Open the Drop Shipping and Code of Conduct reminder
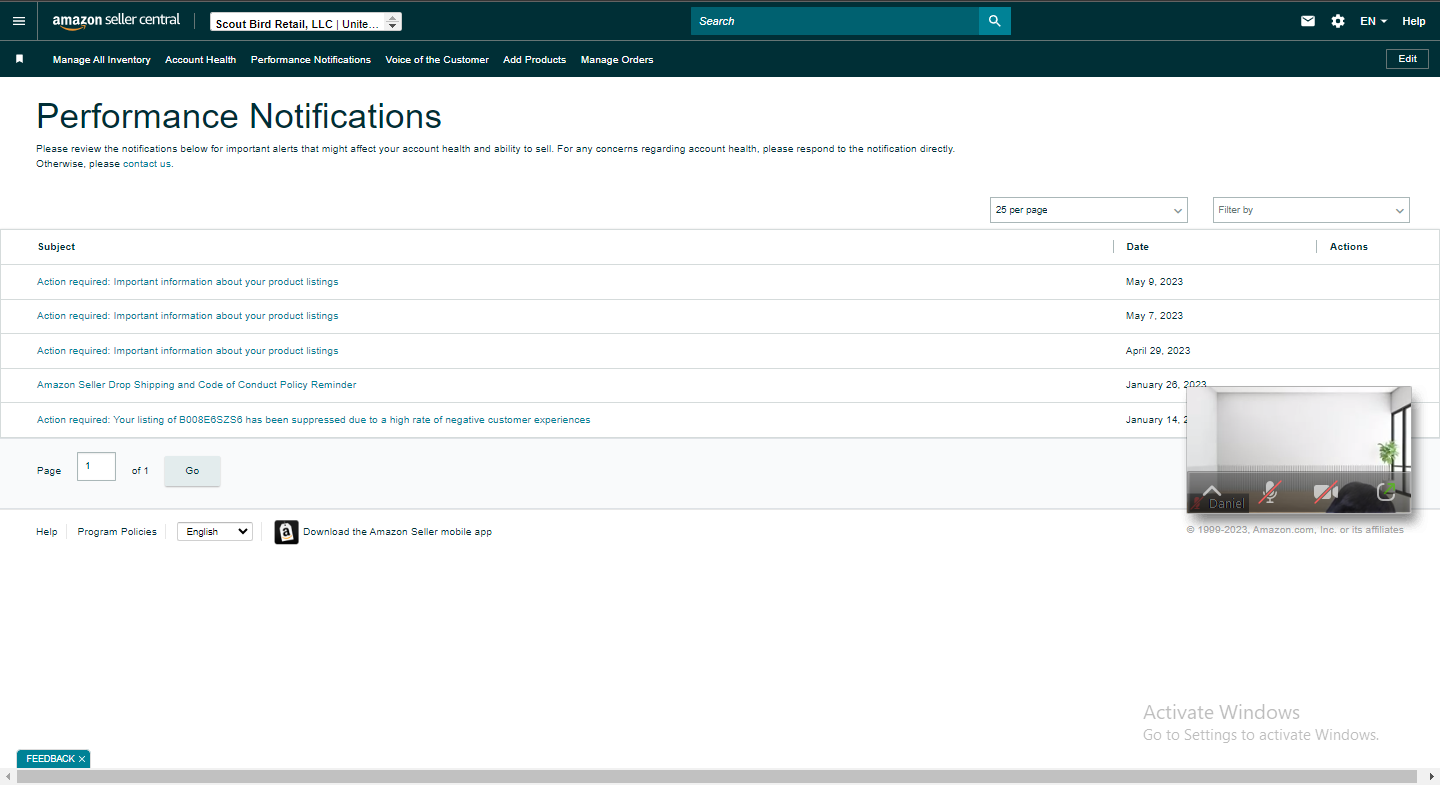This screenshot has height=785, width=1440. pos(197,385)
